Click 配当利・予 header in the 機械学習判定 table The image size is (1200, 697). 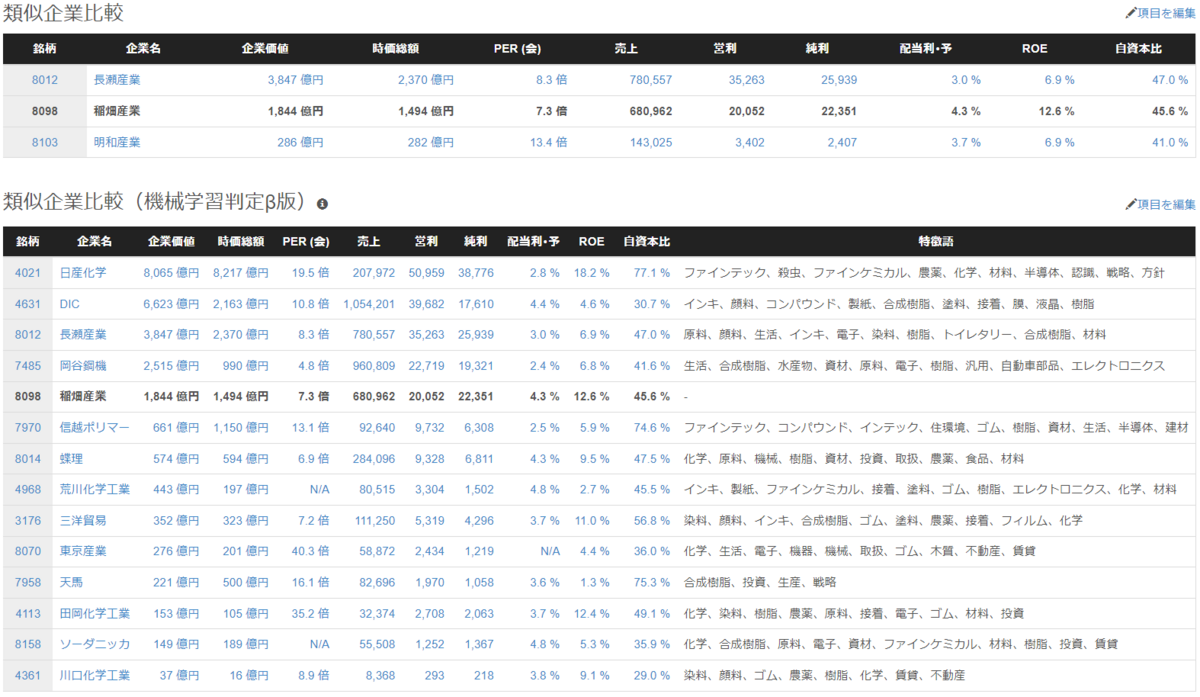pos(533,241)
